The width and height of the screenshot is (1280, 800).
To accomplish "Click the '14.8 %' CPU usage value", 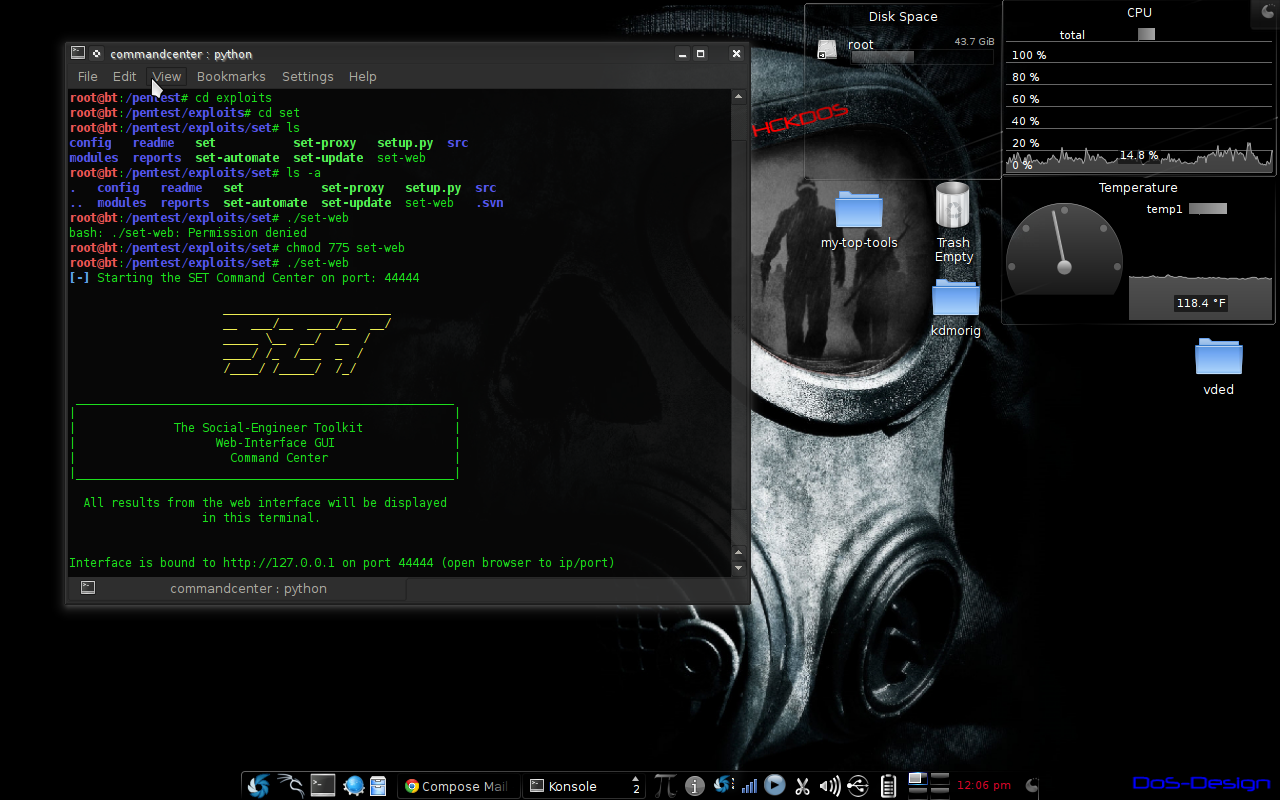I will (x=1139, y=155).
